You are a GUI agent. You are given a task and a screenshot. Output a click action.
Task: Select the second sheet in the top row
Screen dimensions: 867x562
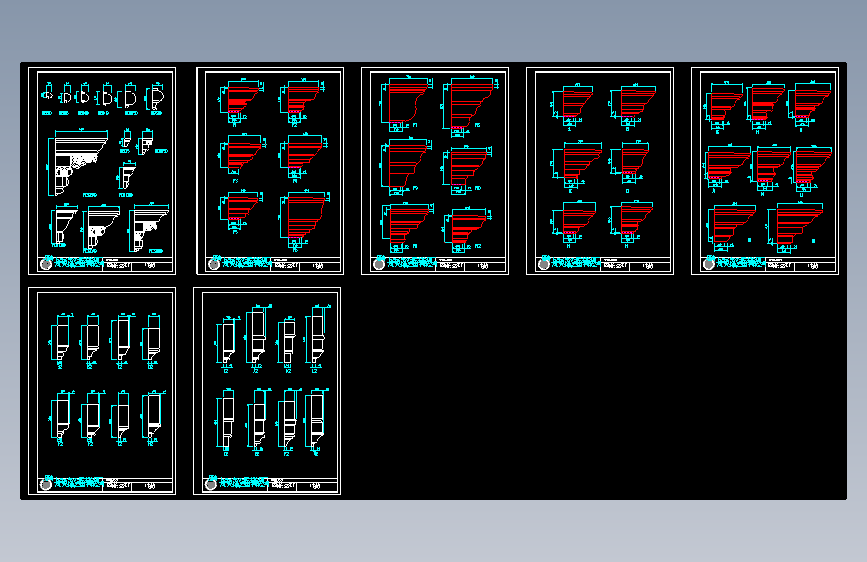click(270, 171)
